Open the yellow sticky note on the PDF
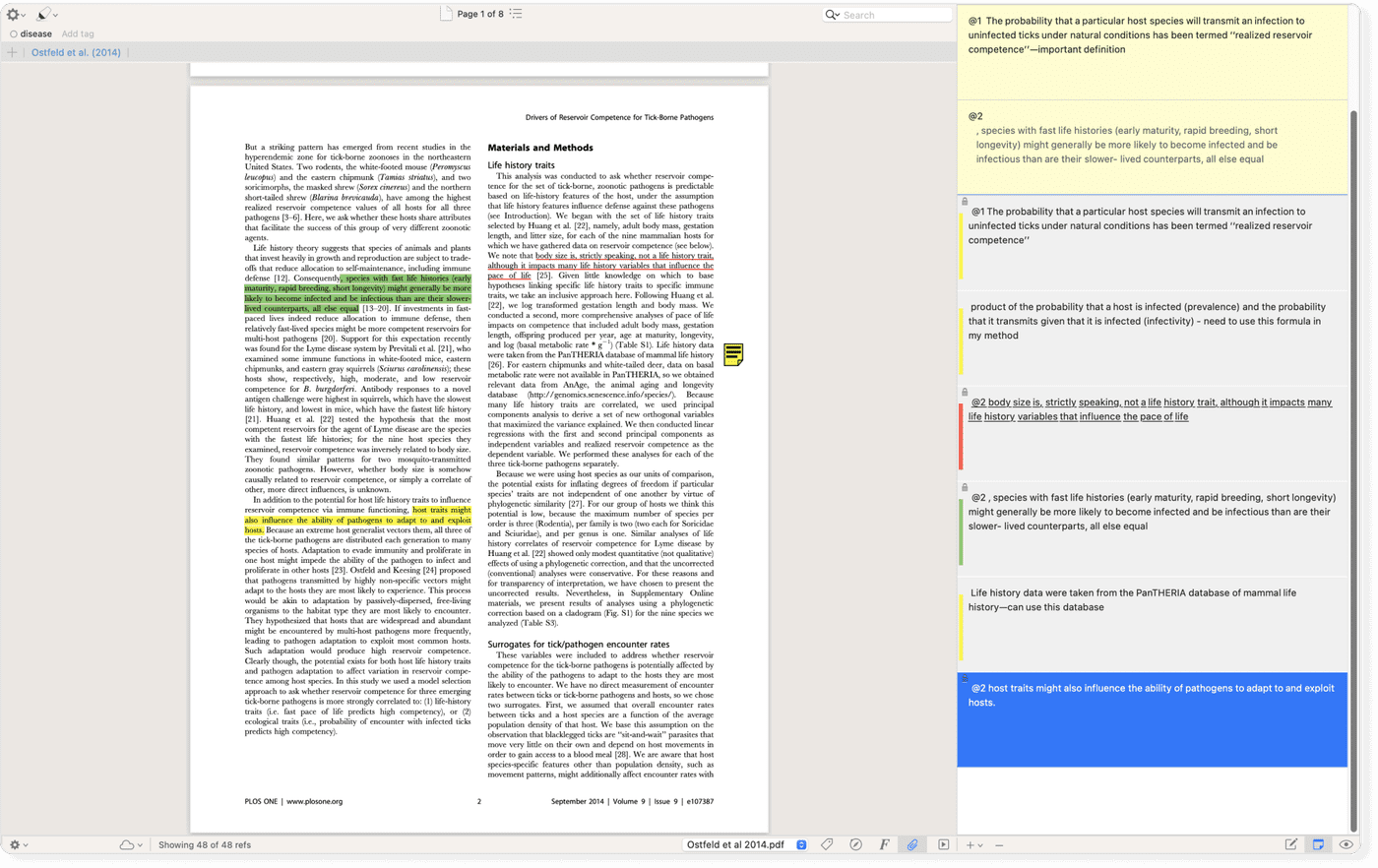The width and height of the screenshot is (1378, 868). pyautogui.click(x=733, y=355)
